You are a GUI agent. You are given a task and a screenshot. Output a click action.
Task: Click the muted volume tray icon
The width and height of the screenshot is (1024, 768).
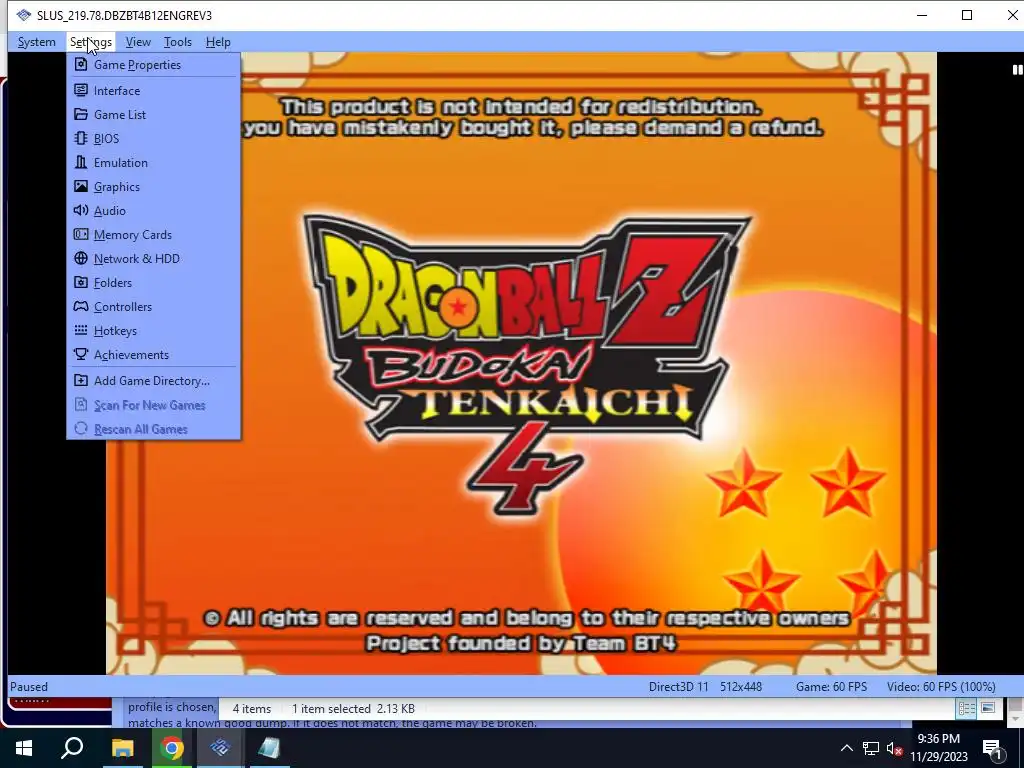[x=894, y=748]
